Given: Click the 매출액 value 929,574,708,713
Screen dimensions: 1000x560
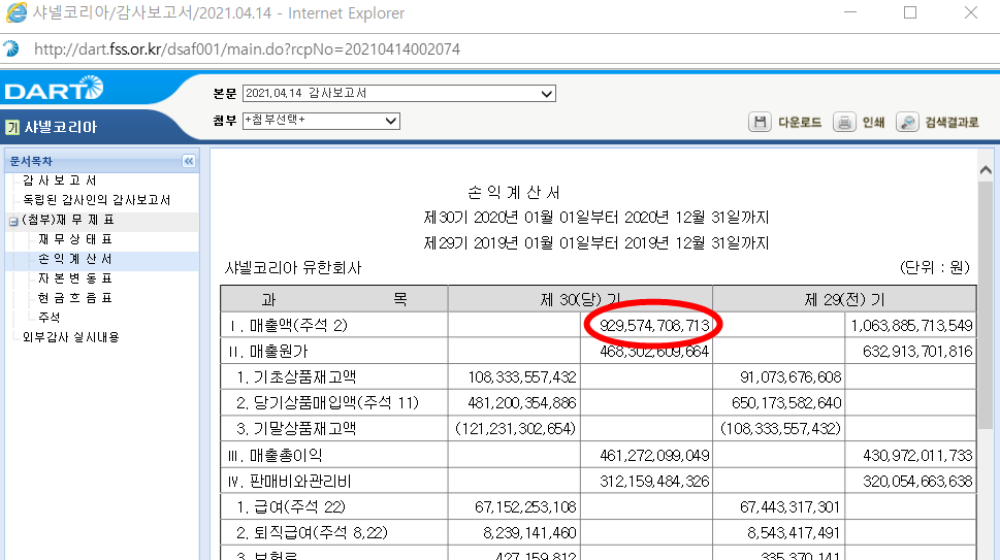Looking at the screenshot, I should pos(654,326).
